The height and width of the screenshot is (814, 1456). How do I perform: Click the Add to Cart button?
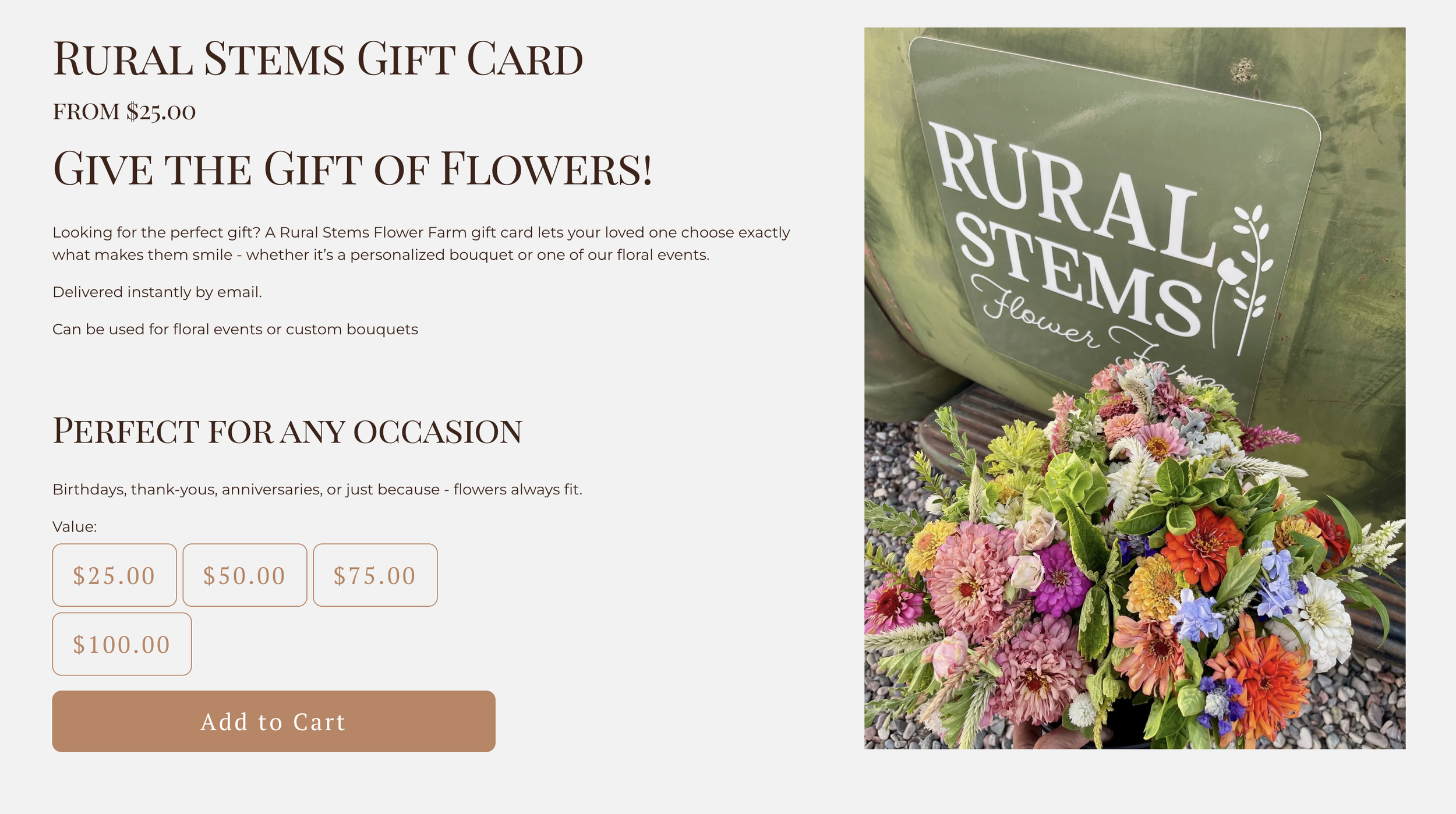(274, 721)
